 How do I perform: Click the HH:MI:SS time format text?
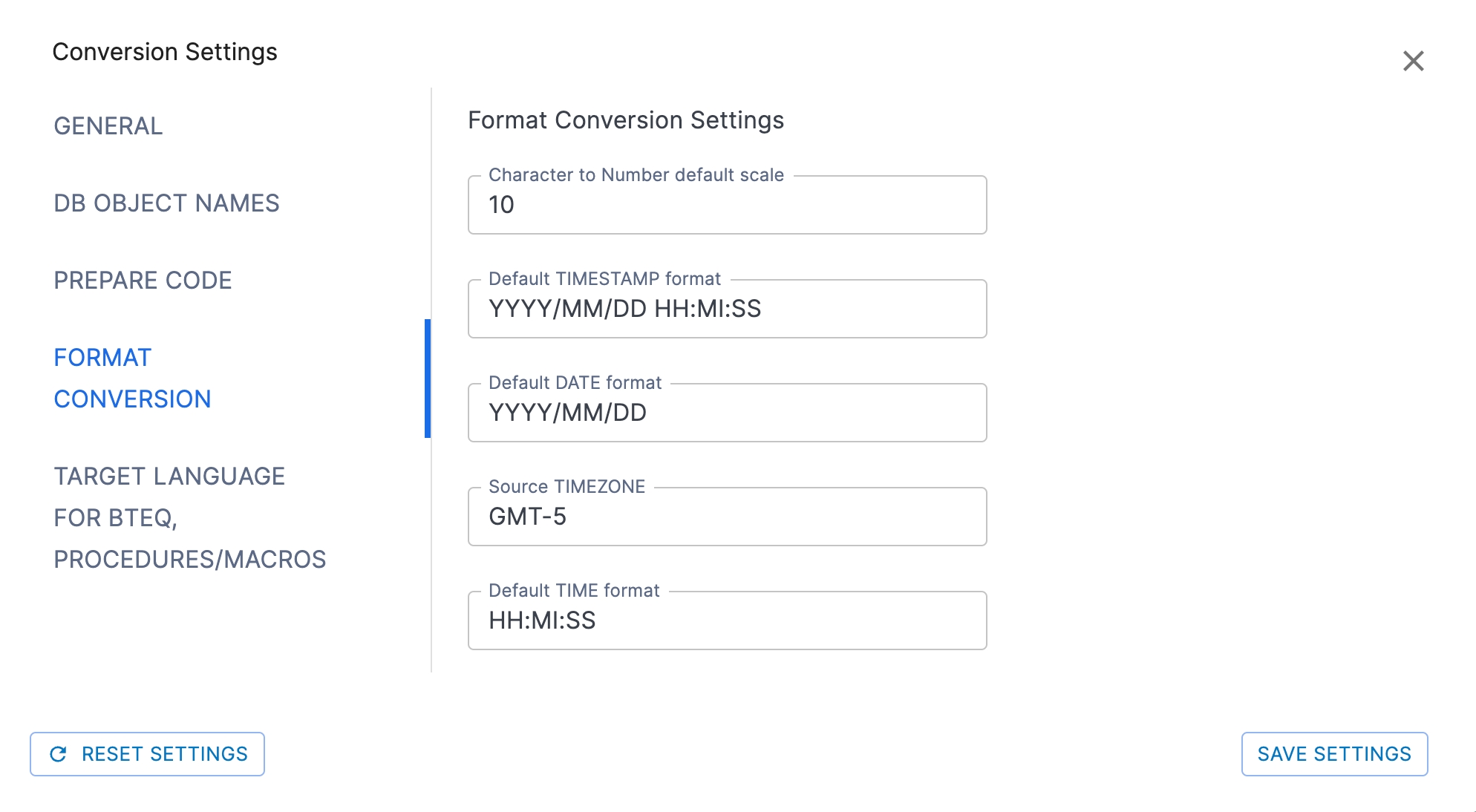[x=542, y=621]
